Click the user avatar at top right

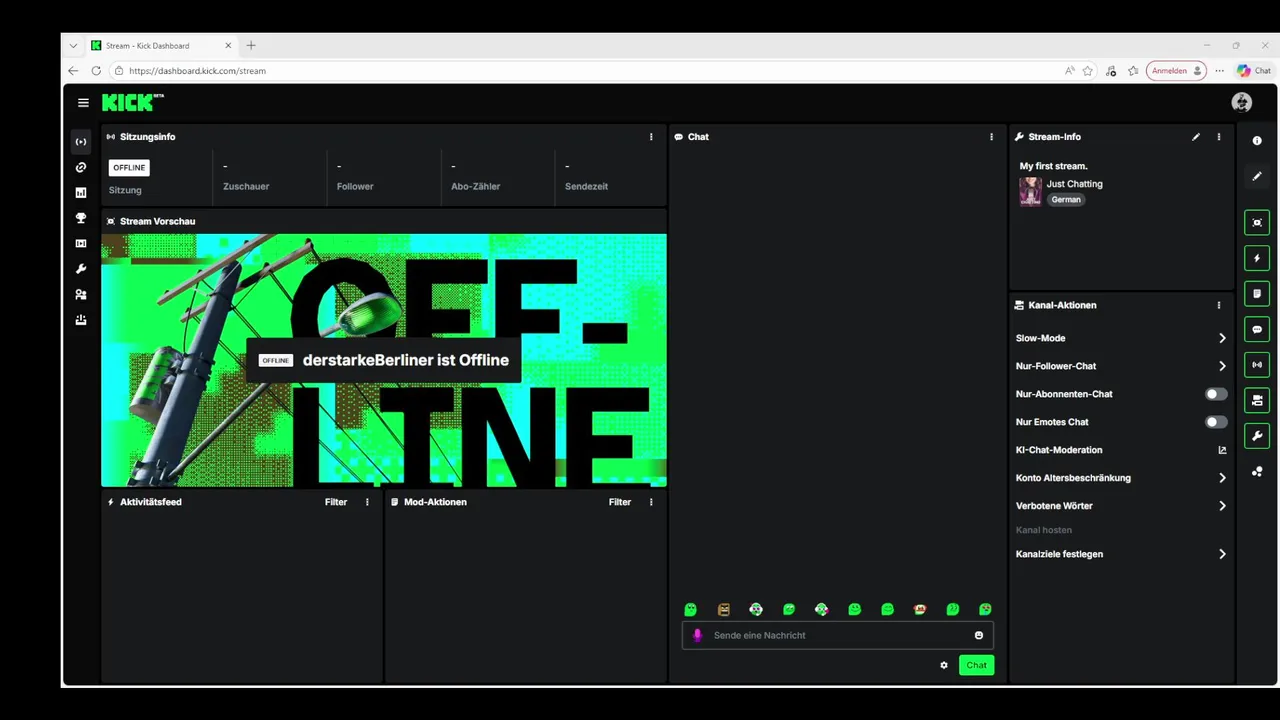coord(1242,102)
